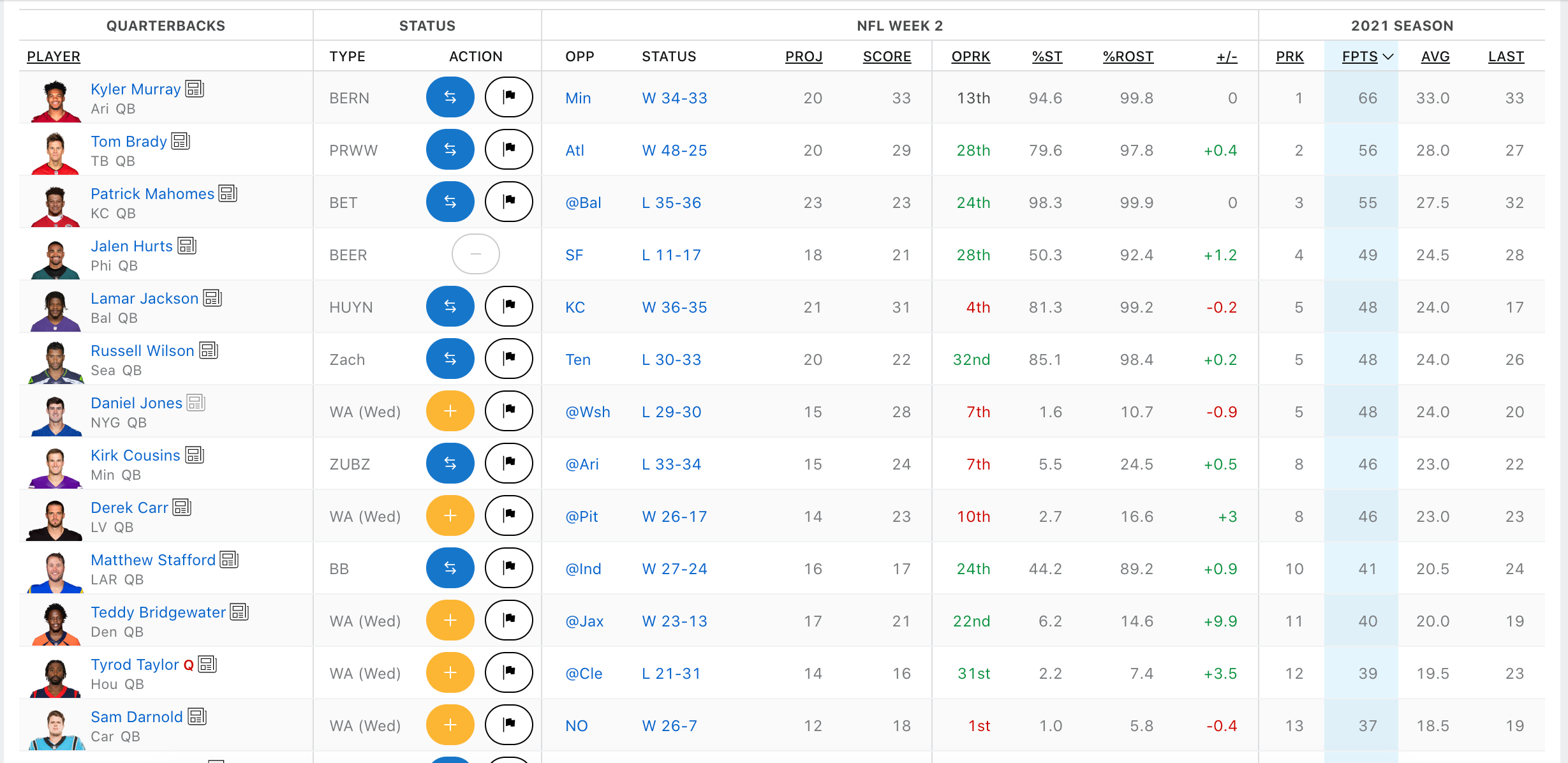Add Derek Carr to your team
This screenshot has width=1568, height=763.
(x=450, y=515)
